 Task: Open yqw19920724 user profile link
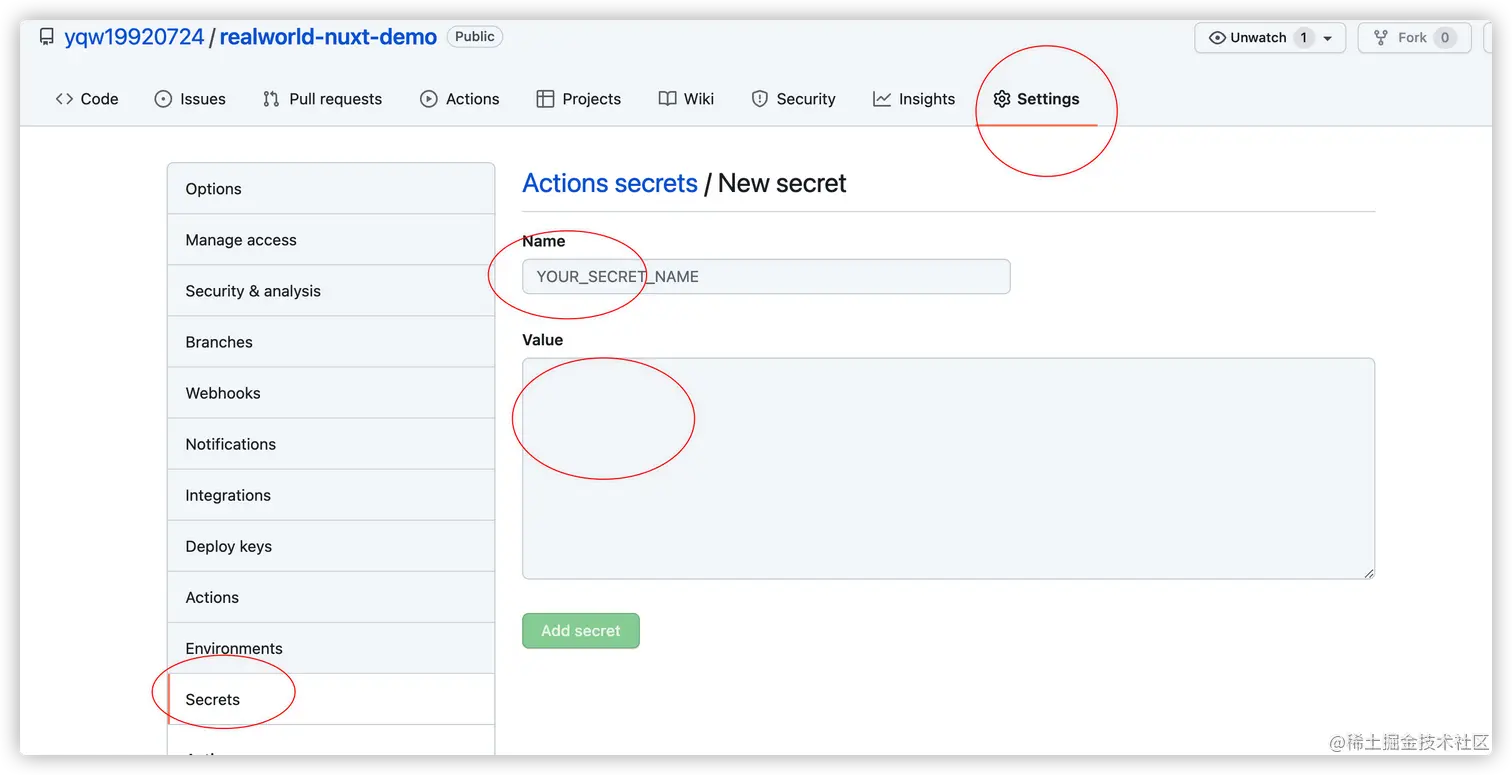pos(134,37)
